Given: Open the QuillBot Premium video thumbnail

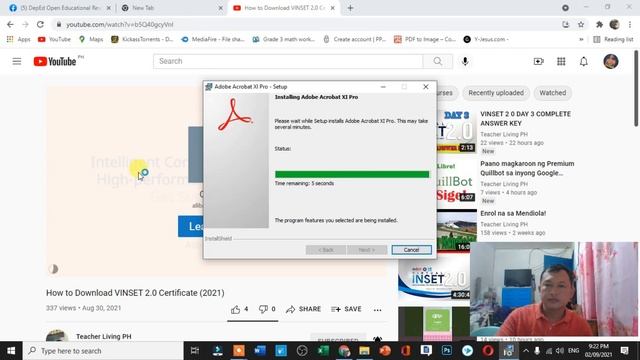Looking at the screenshot, I should (457, 181).
